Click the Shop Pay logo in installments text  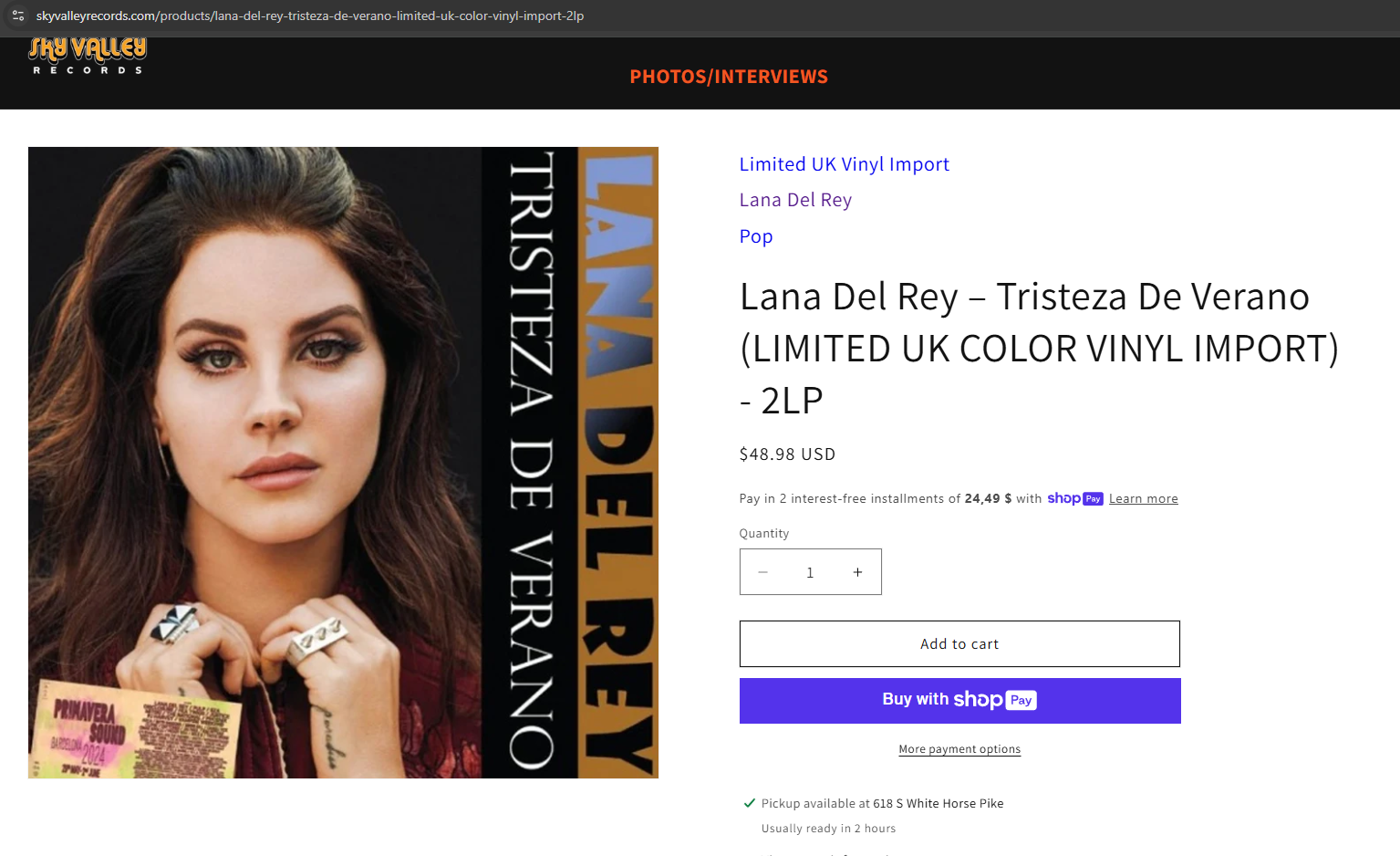pos(1075,498)
